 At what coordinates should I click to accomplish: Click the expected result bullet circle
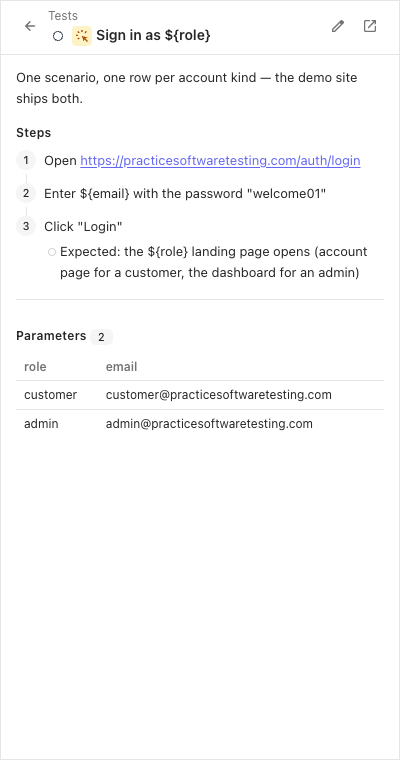[52, 252]
